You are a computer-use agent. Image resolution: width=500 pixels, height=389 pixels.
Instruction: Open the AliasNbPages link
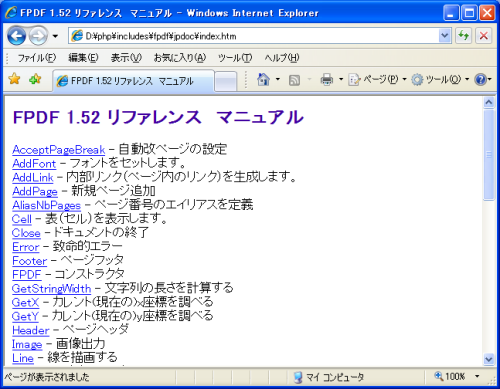46,205
